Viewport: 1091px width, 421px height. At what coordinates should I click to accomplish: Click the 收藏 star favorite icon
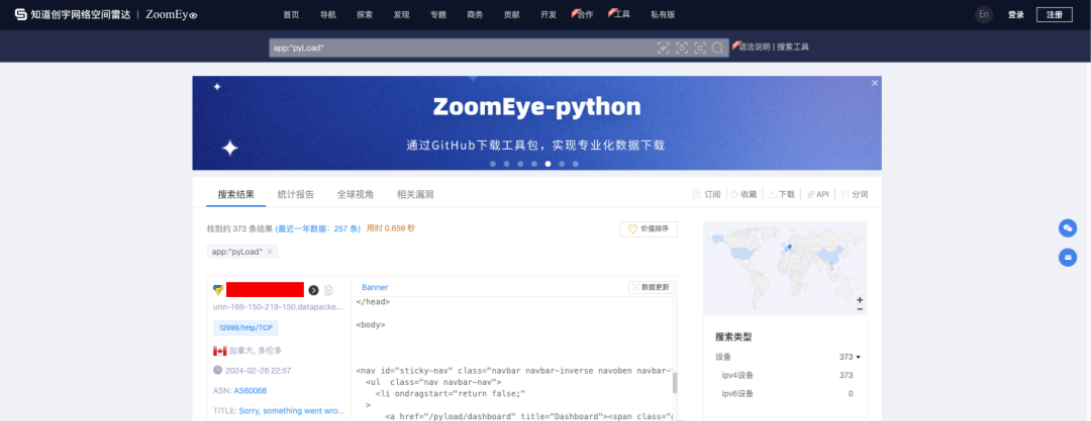pyautogui.click(x=733, y=194)
